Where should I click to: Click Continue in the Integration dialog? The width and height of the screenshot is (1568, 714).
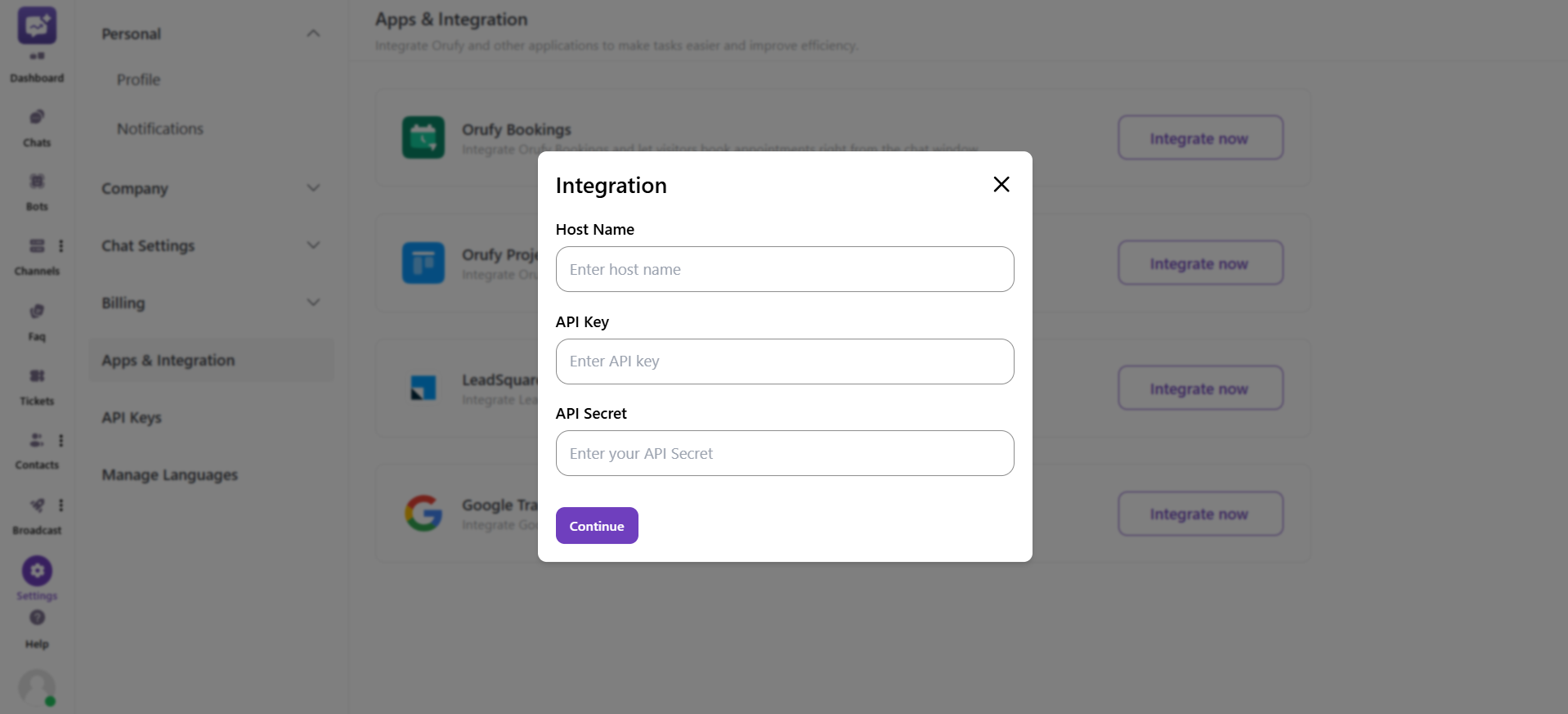(x=597, y=526)
